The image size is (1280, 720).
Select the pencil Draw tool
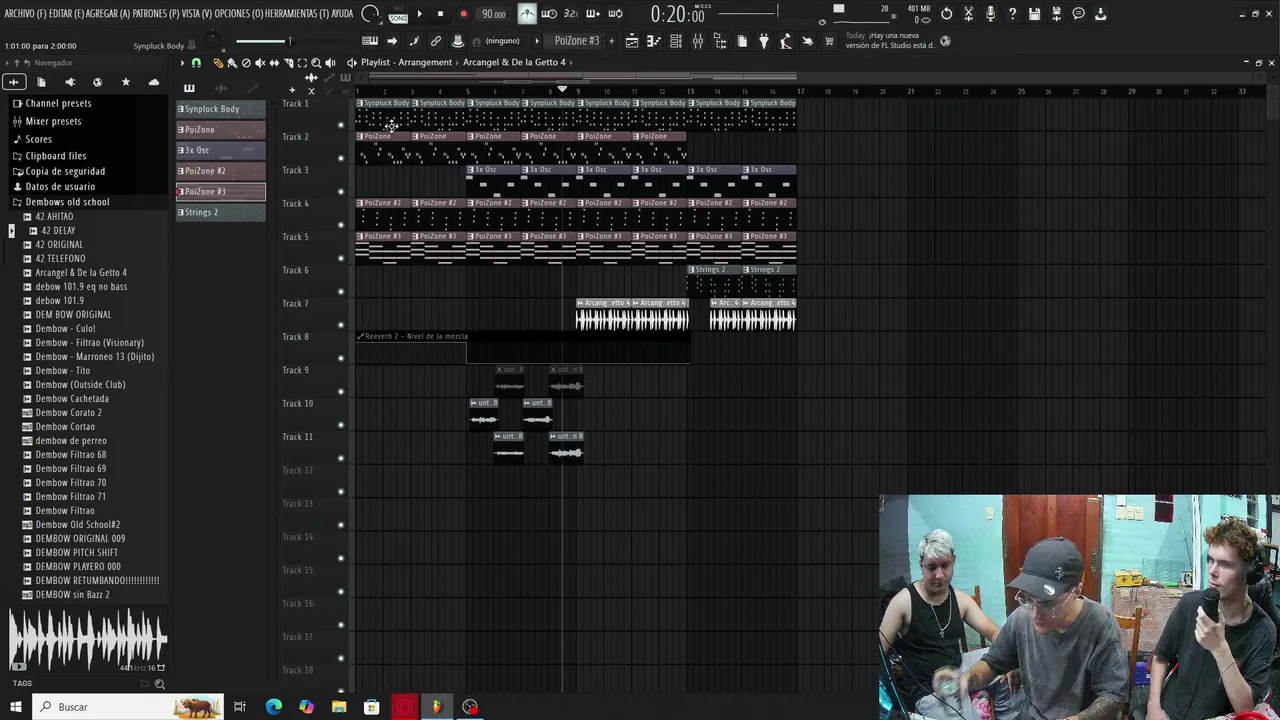tap(218, 63)
